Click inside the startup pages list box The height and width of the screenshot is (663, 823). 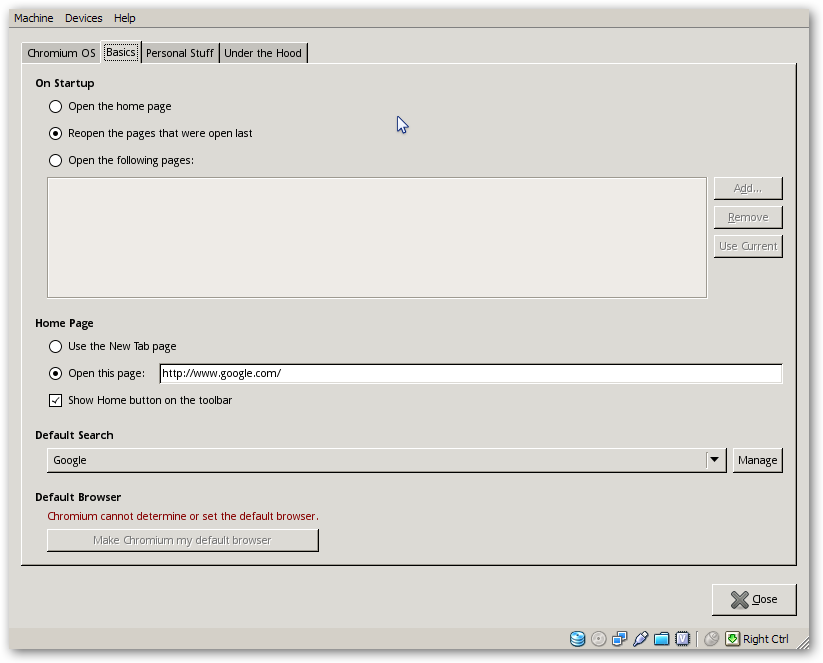click(377, 237)
